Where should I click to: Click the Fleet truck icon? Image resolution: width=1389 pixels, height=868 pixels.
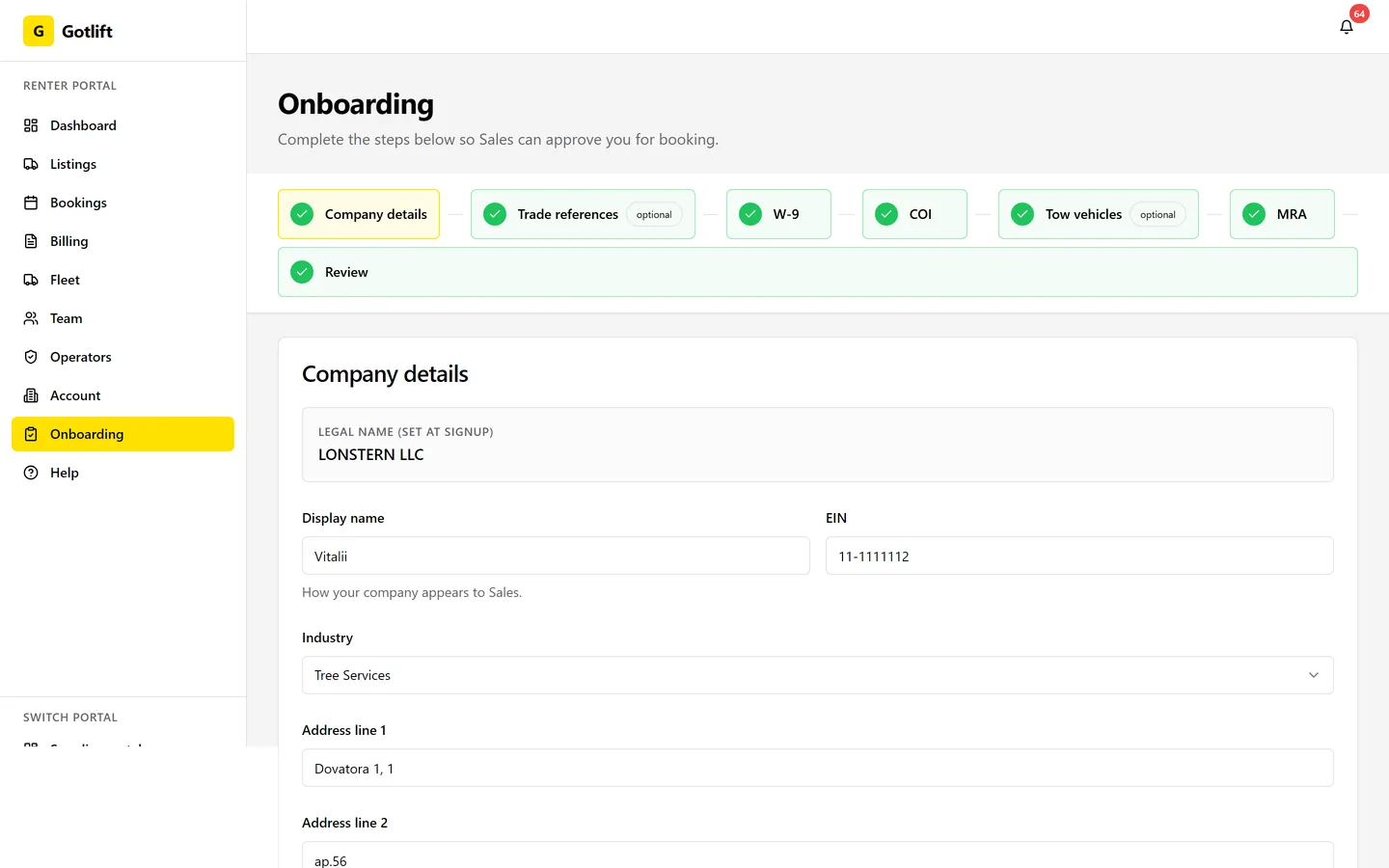pos(31,280)
